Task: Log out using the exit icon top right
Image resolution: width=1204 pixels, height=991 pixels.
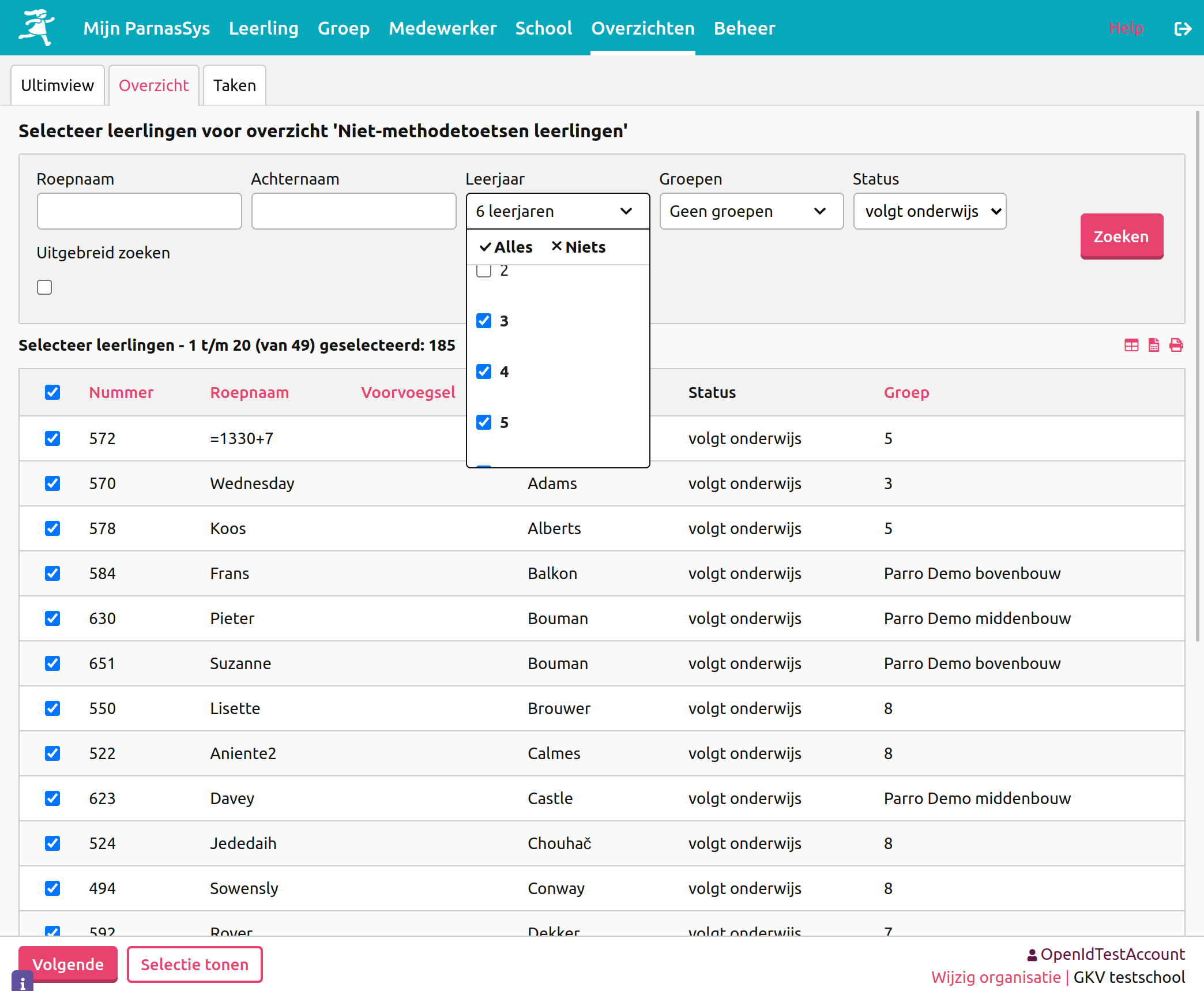Action: point(1183,28)
